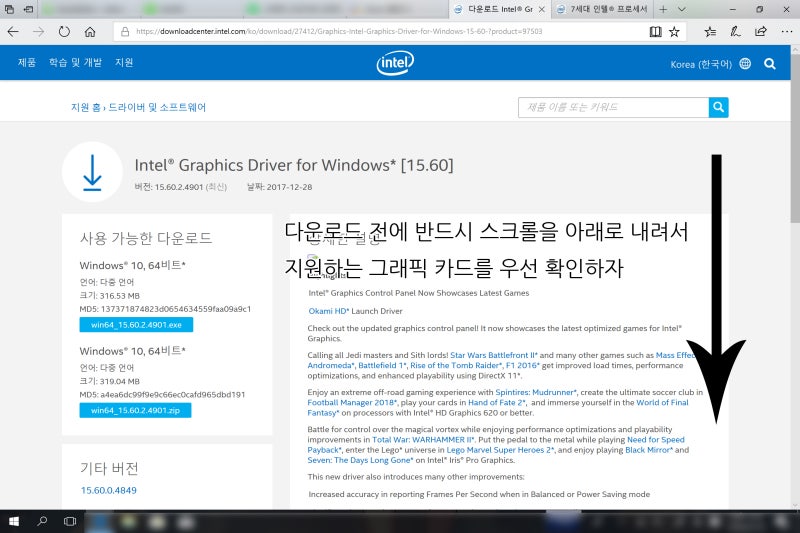Download win64_15.60.2.4901.zip
The image size is (800, 533).
pos(135,410)
